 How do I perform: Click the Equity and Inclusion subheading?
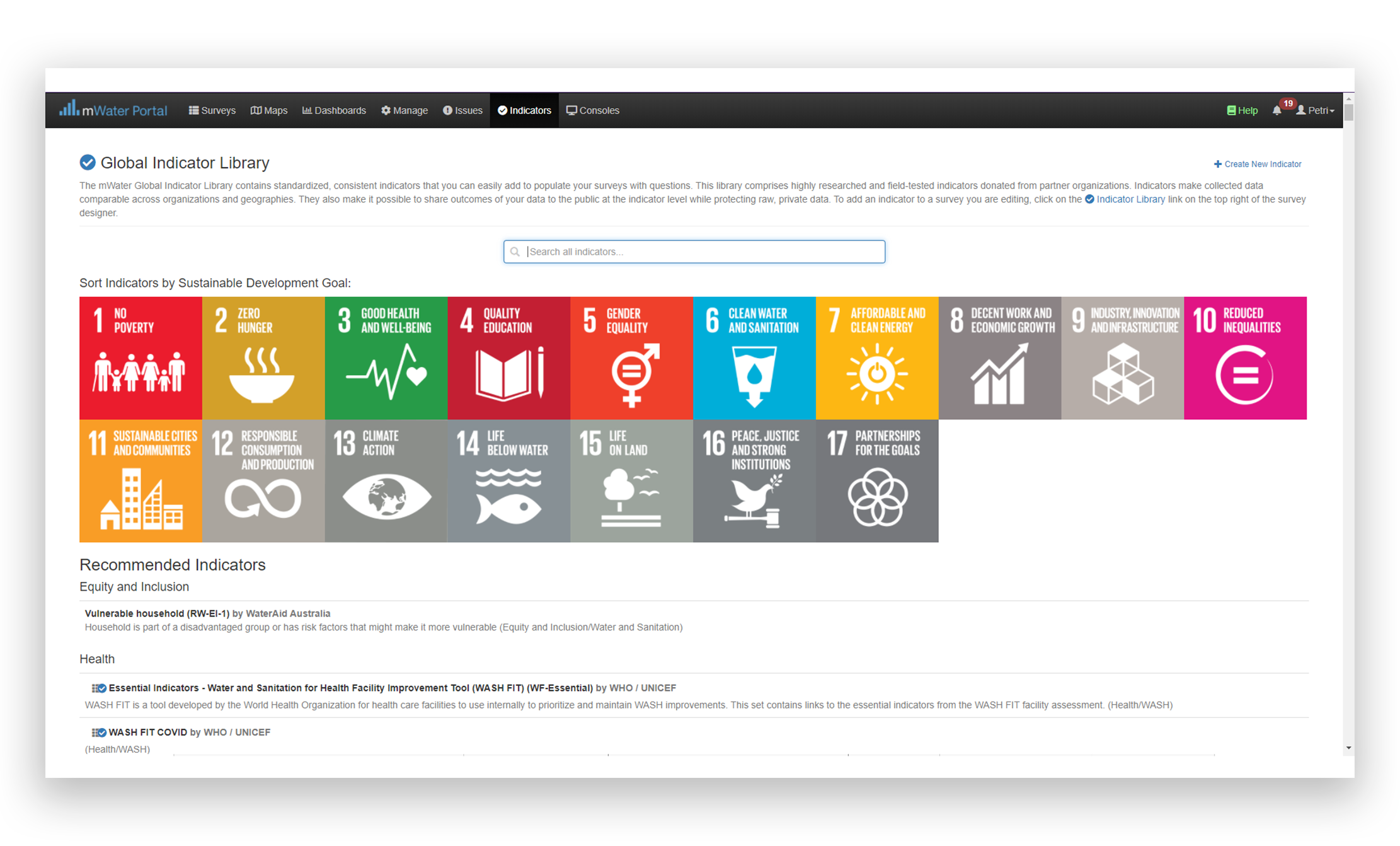[x=134, y=587]
